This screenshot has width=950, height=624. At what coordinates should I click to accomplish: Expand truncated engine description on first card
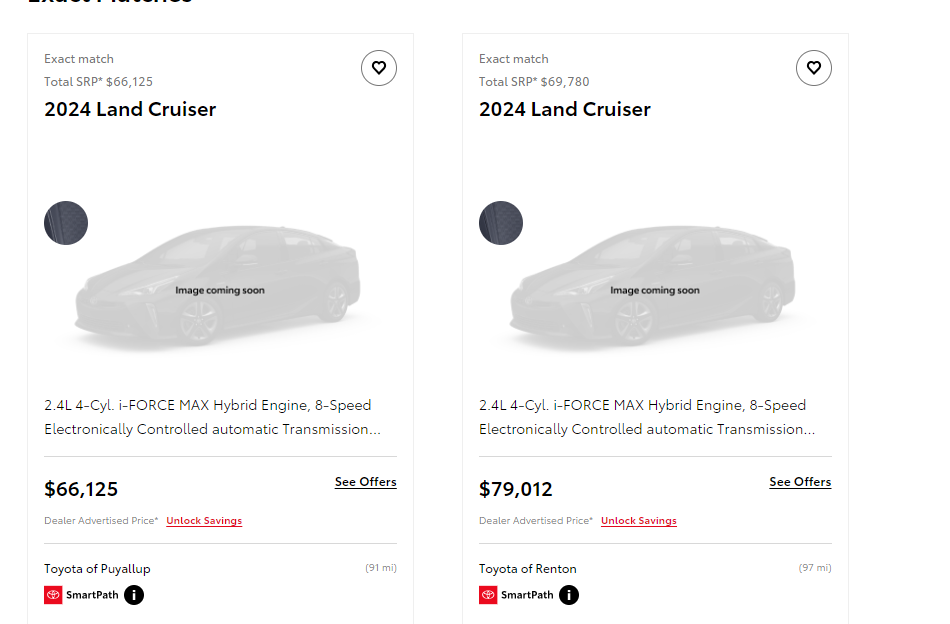click(x=213, y=417)
